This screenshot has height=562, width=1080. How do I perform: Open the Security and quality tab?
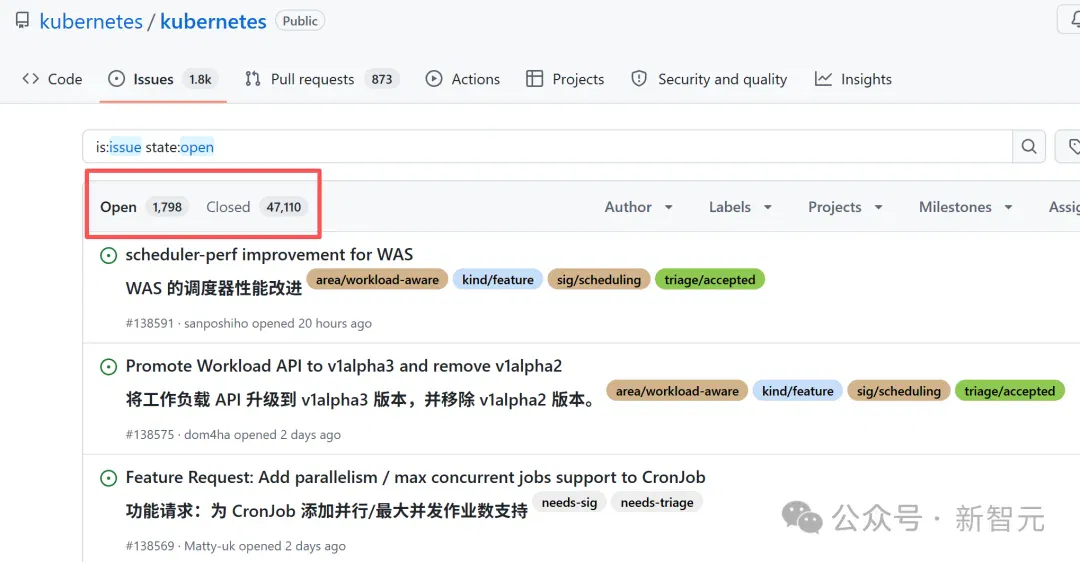709,79
